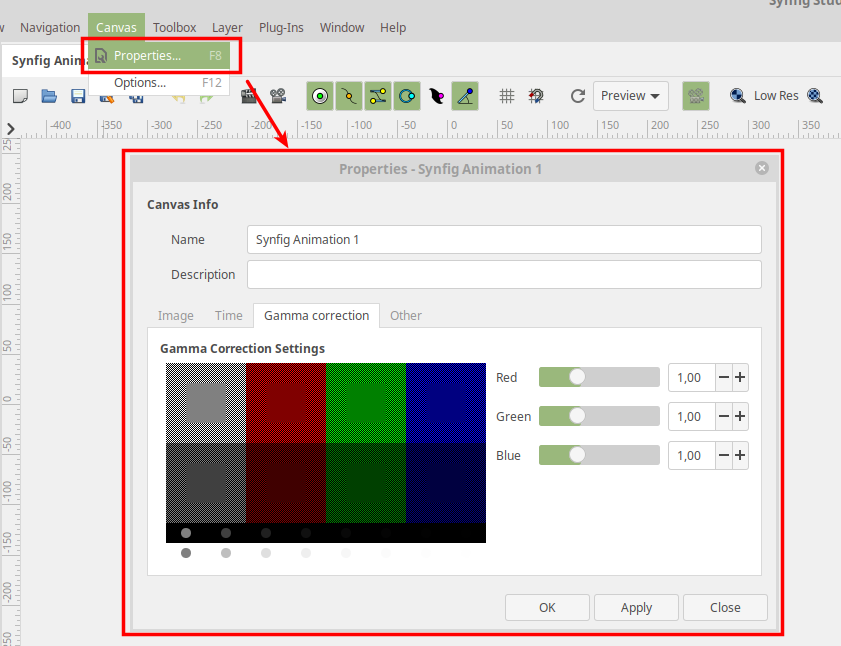Toggle position handles display icon

click(x=320, y=96)
